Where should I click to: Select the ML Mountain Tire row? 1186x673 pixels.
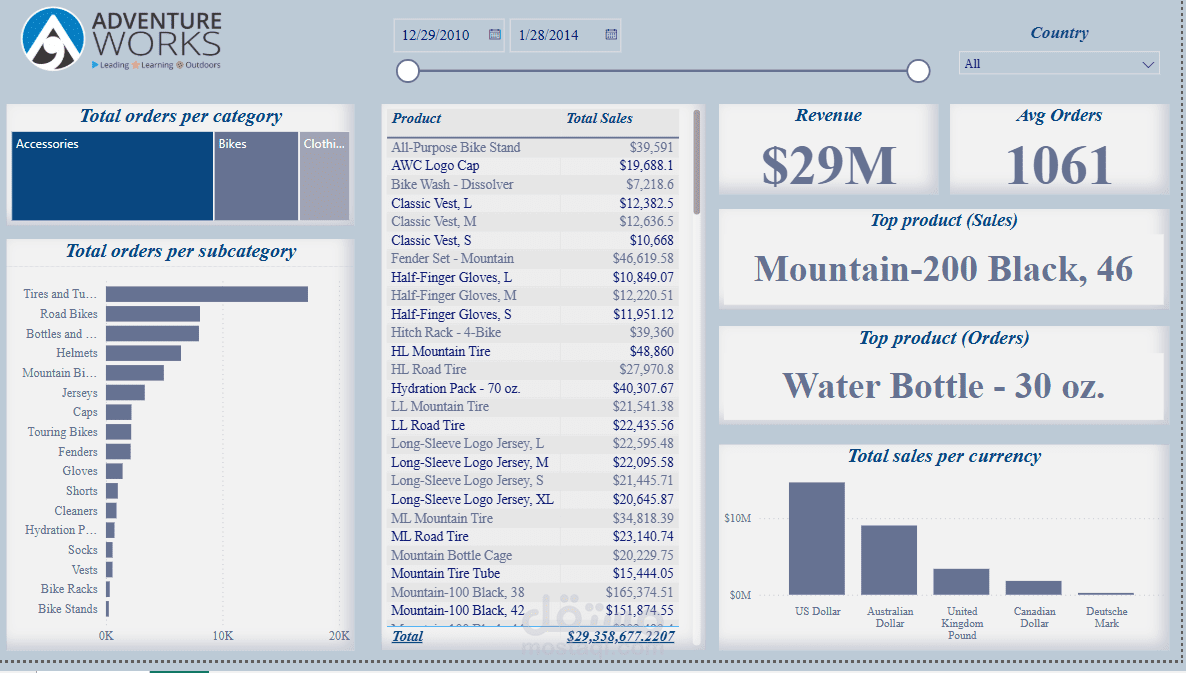click(532, 519)
